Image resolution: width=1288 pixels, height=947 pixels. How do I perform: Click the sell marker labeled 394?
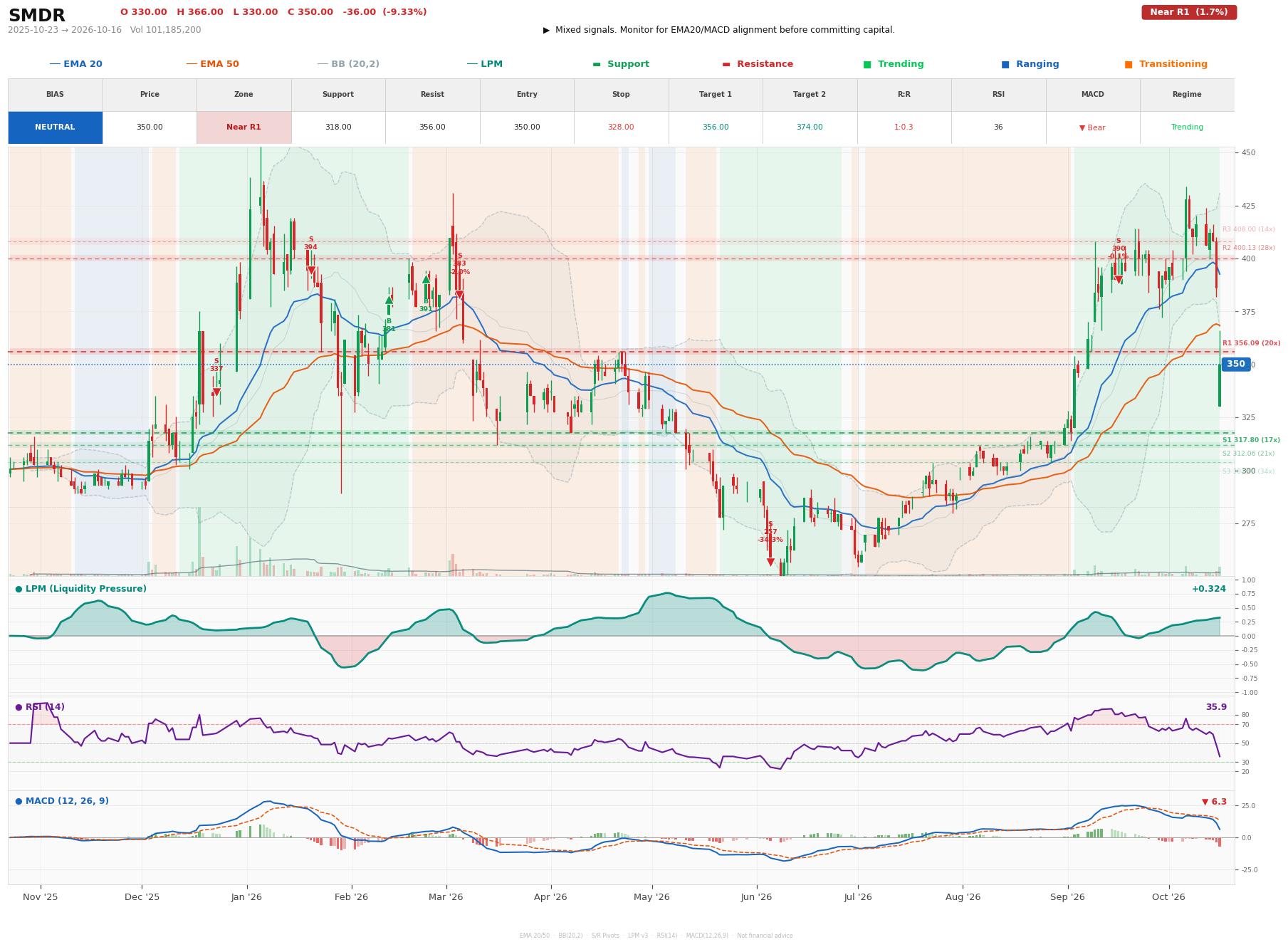310,271
